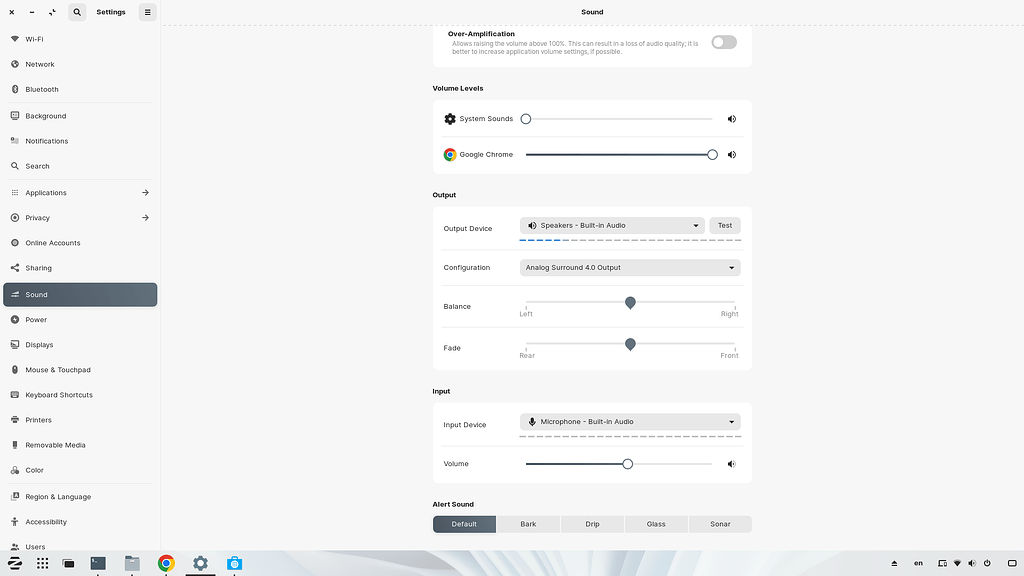
Task: Mute System Sounds via its speaker icon
Action: tap(731, 118)
